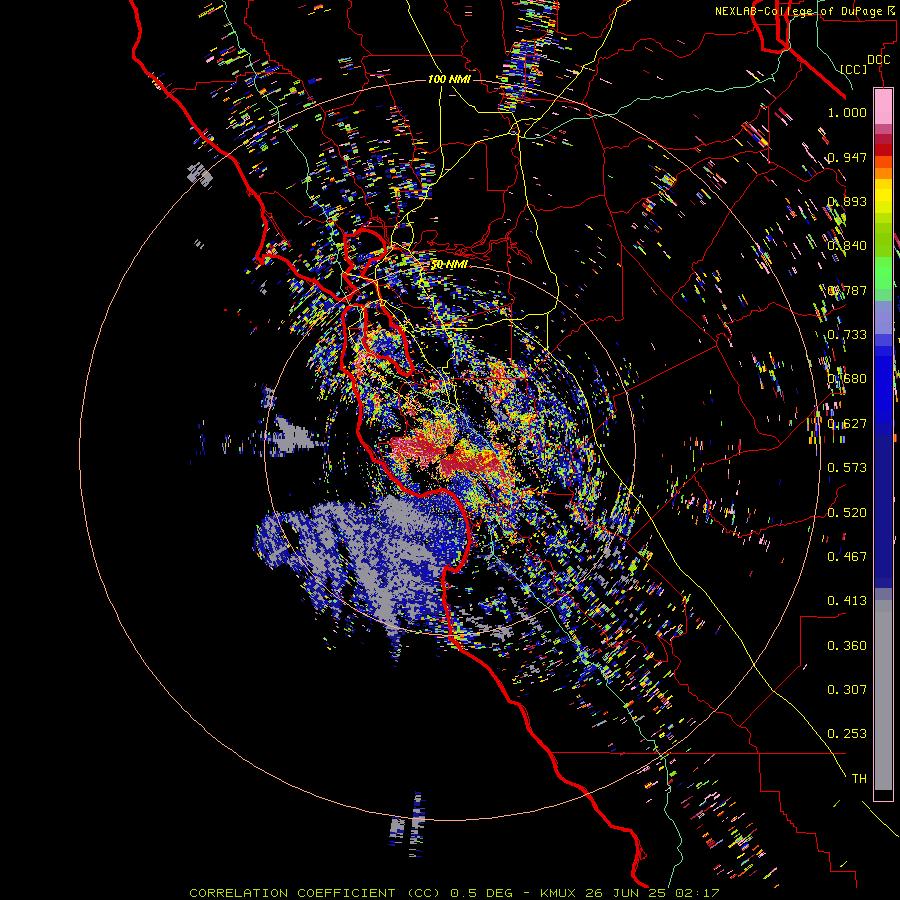This screenshot has width=900, height=900.
Task: Click the 0.787 legend value
Action: point(847,290)
